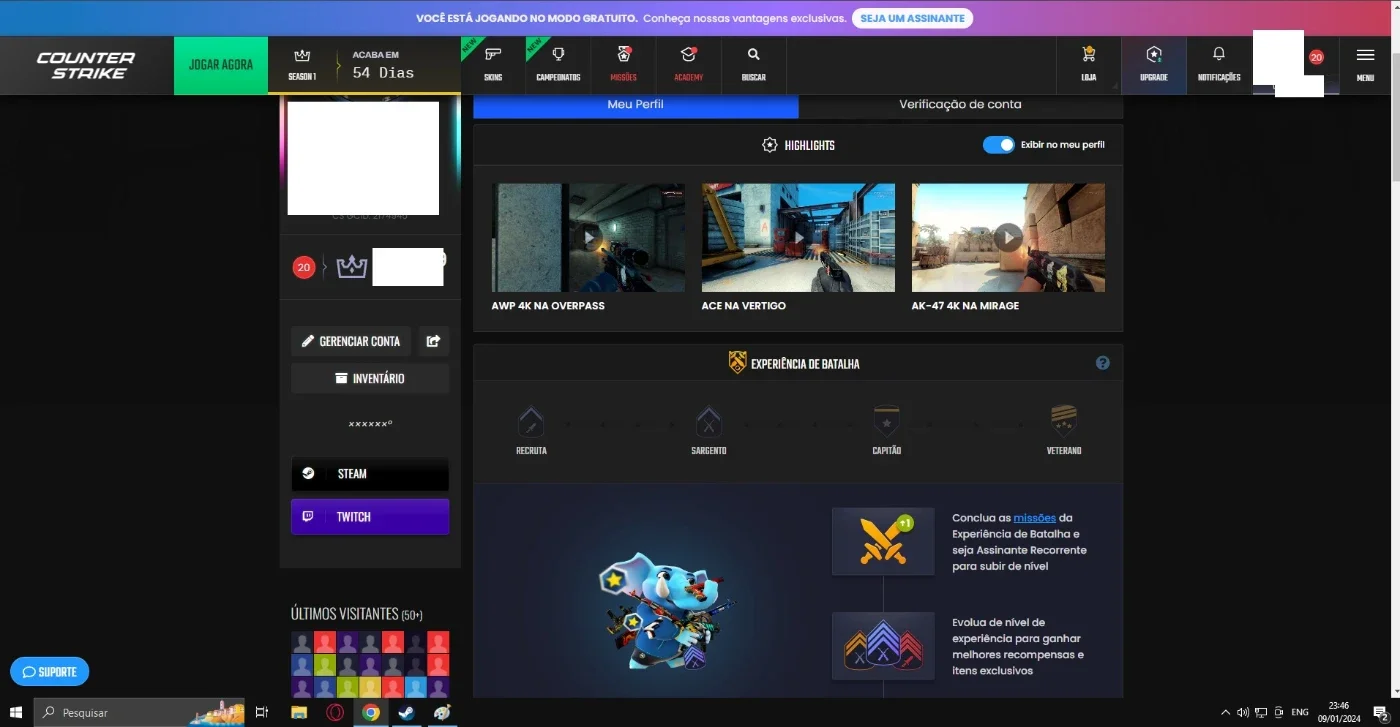Click the Highlights section gear icon
Screen dimensions: 1400x727
[x=769, y=145]
